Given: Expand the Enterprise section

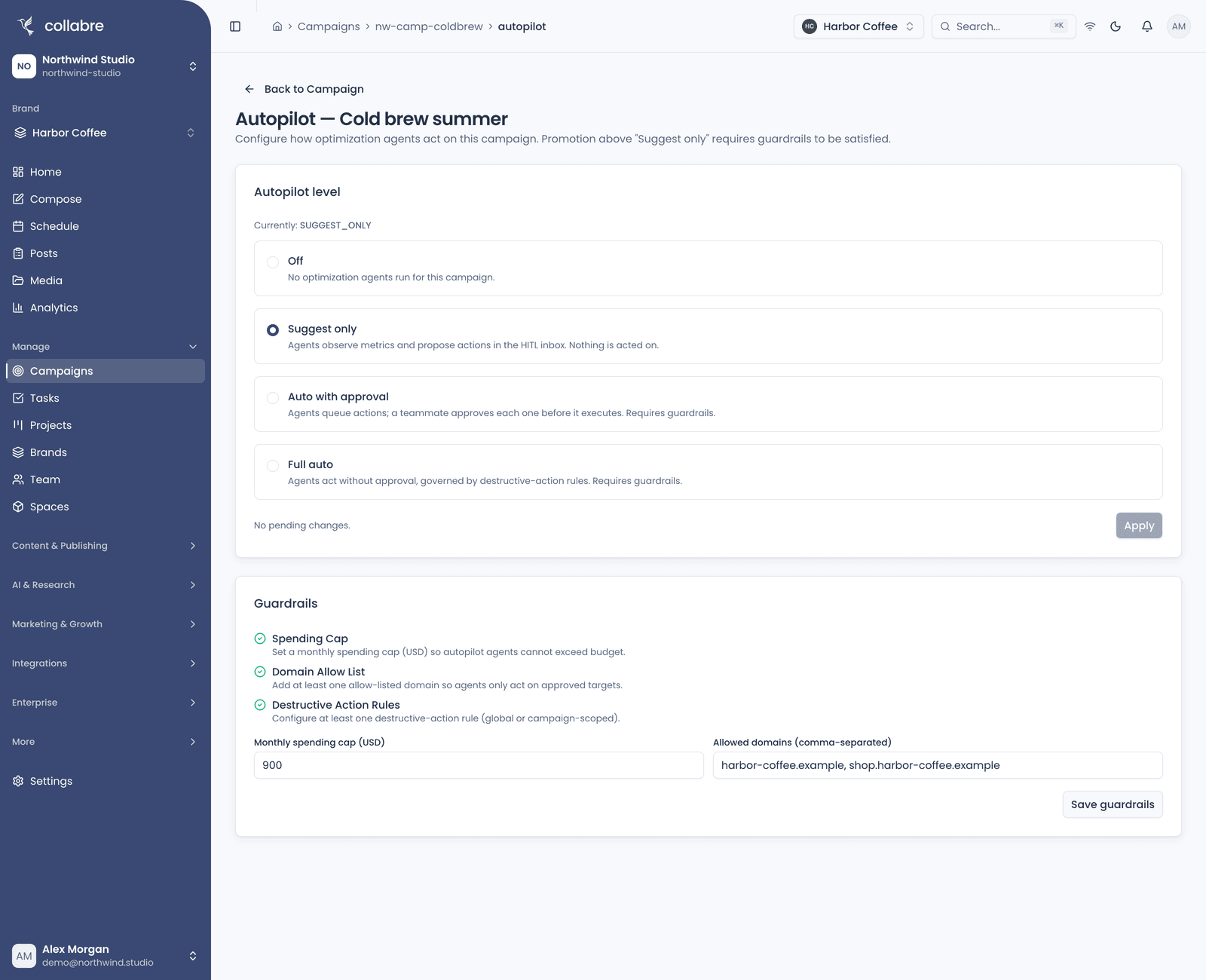Looking at the screenshot, I should click(x=106, y=703).
